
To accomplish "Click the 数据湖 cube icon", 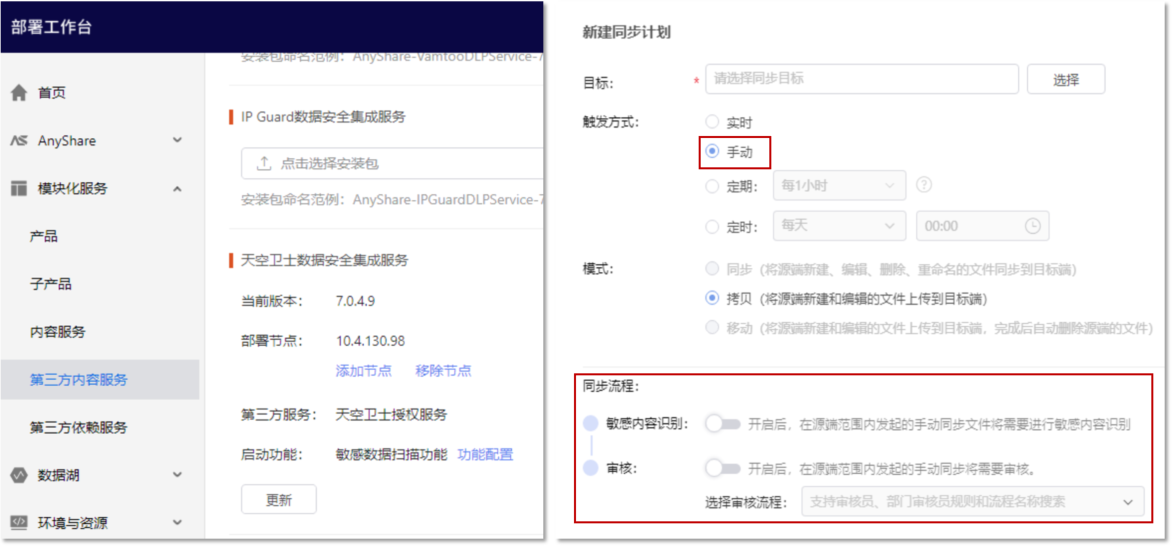I will click(x=19, y=475).
